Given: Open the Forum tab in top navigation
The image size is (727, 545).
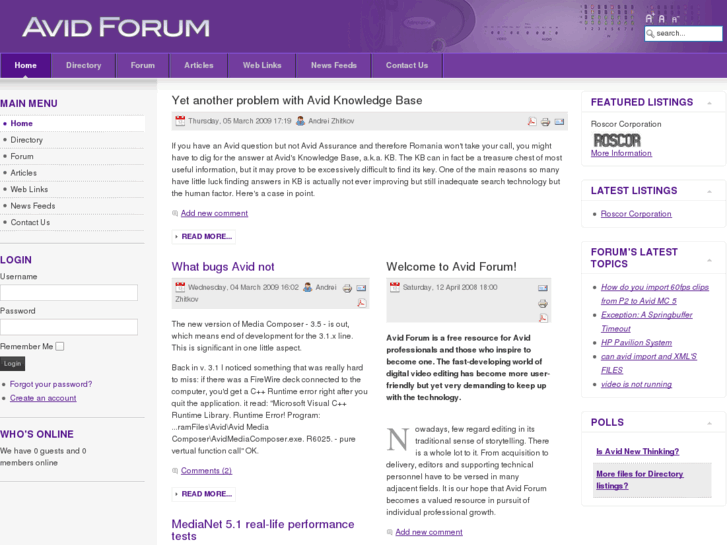Looking at the screenshot, I should [x=143, y=65].
